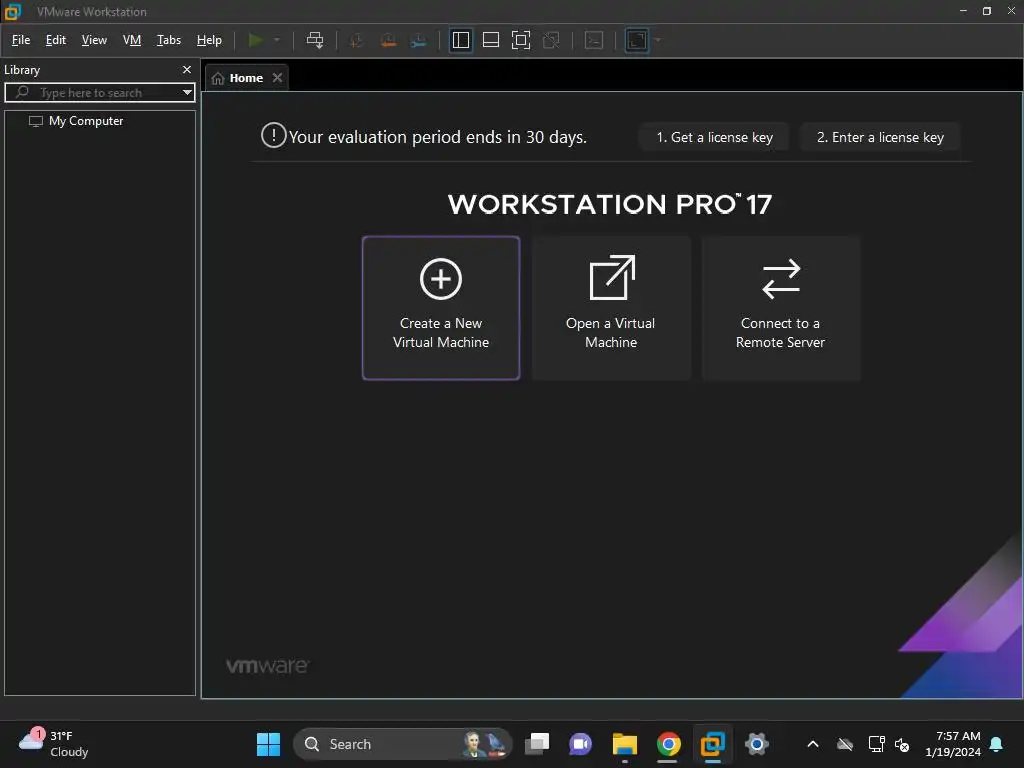Close the Home tab

tap(278, 78)
